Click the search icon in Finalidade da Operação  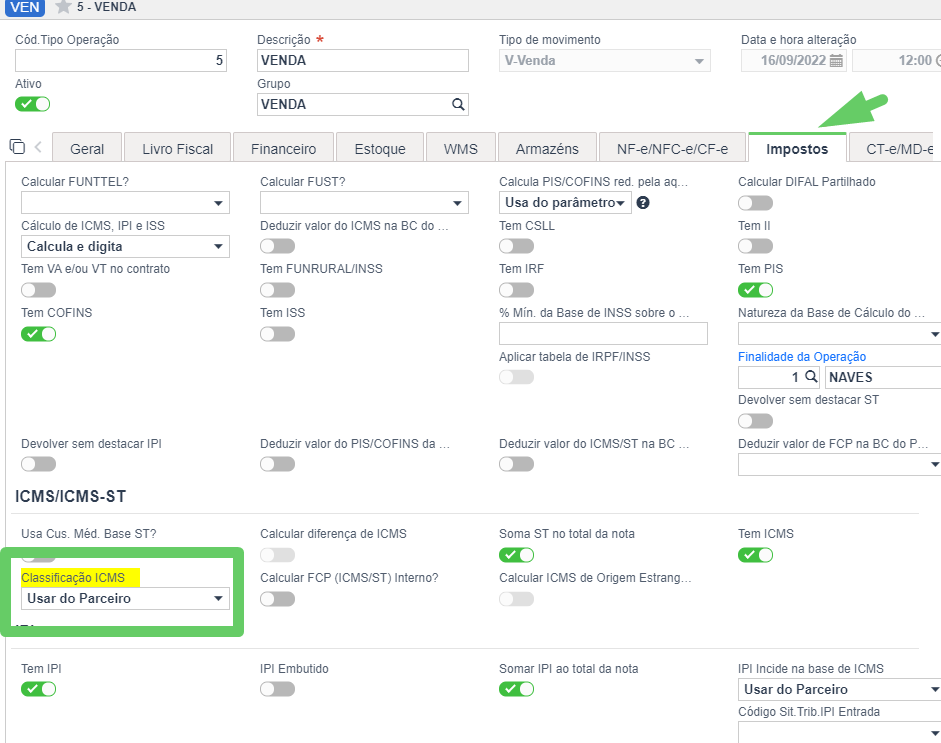(811, 376)
